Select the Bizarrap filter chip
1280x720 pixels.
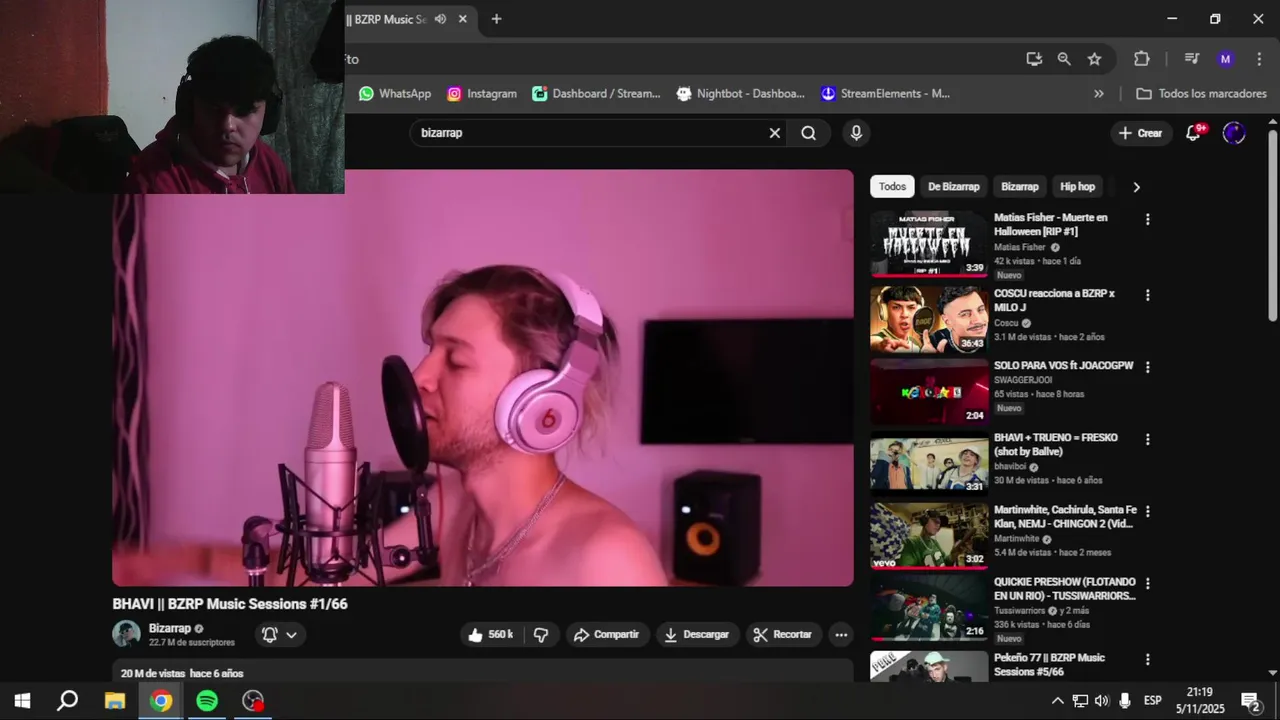pos(1019,187)
